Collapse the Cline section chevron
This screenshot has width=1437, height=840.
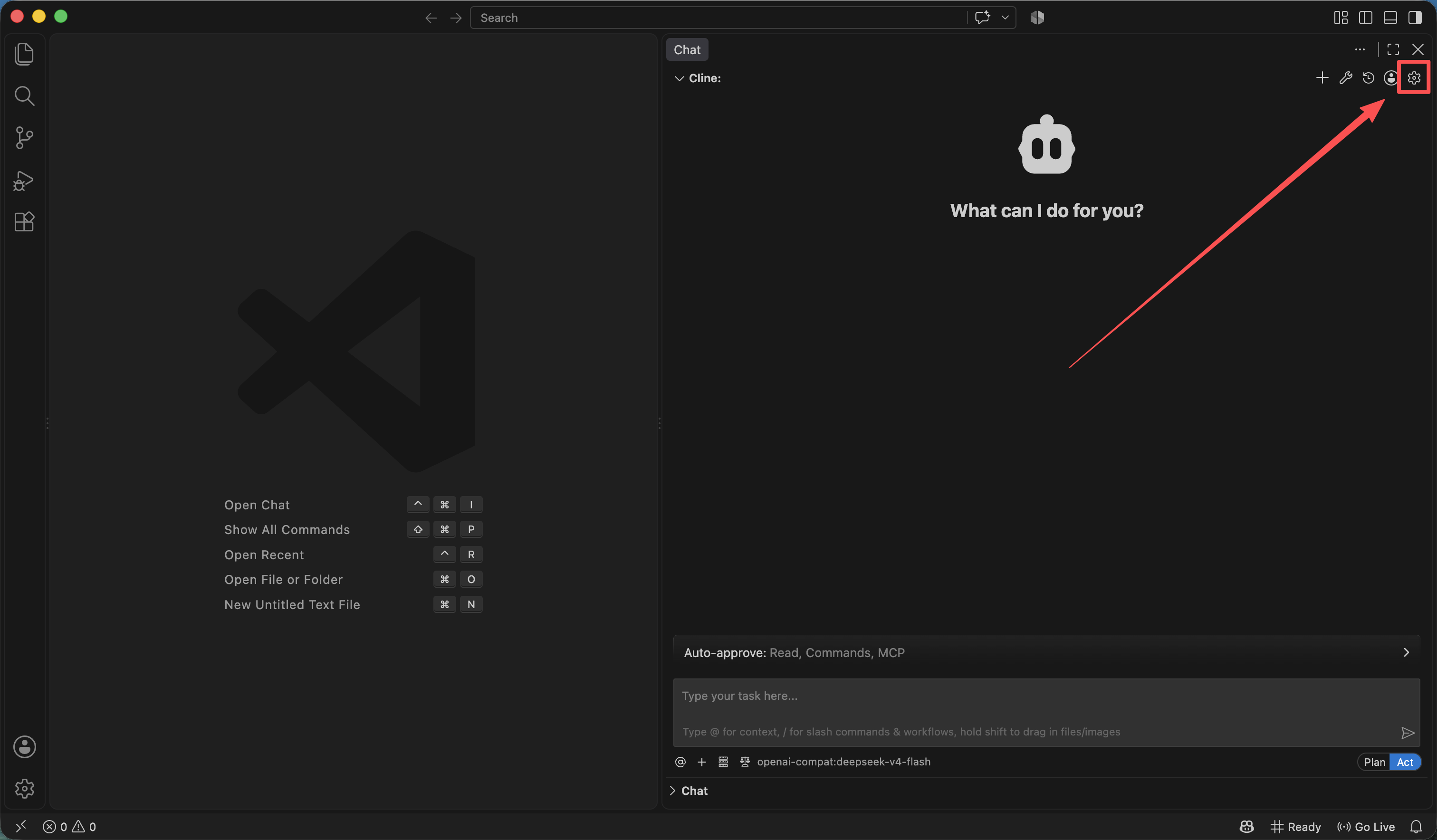(679, 78)
